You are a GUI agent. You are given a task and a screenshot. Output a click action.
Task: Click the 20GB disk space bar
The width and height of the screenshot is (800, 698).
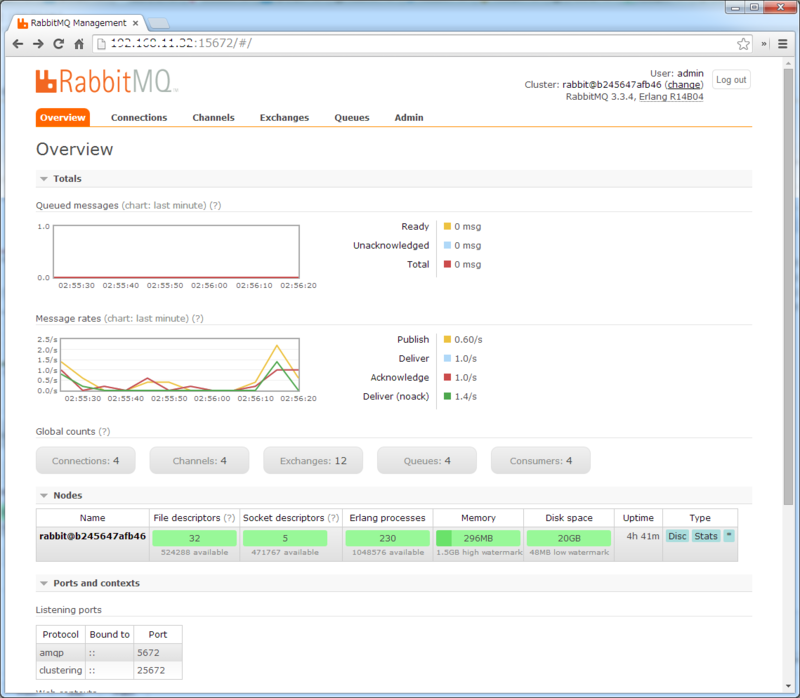click(569, 538)
